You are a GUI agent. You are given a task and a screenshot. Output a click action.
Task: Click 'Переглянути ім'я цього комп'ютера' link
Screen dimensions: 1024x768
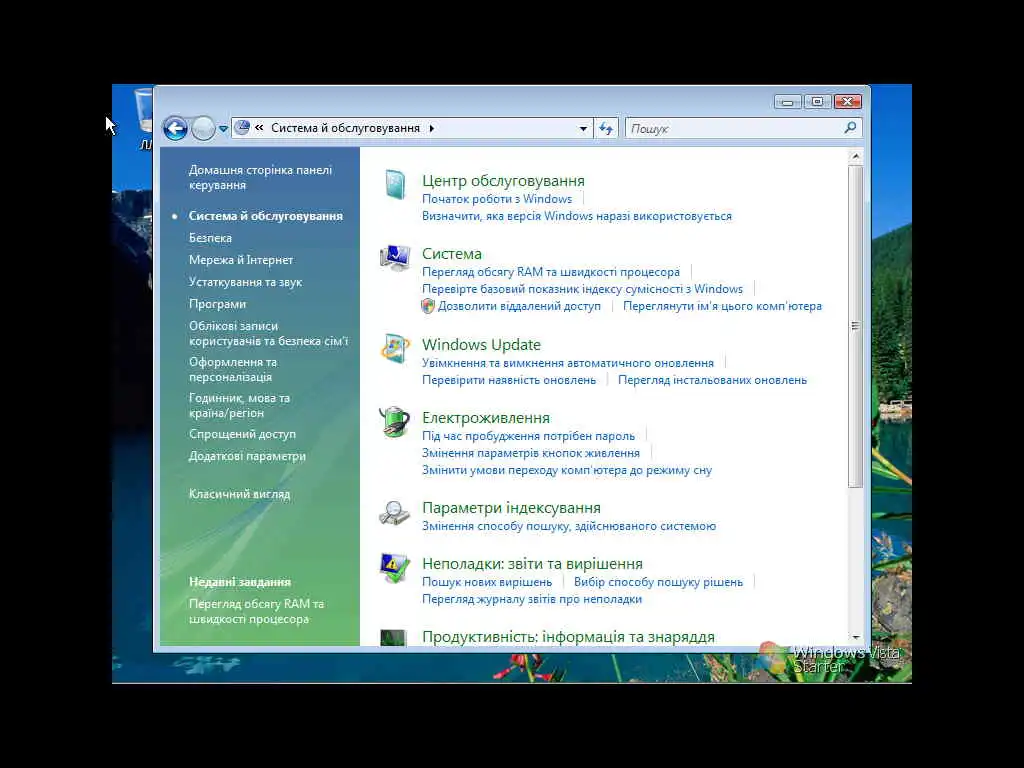pos(722,306)
